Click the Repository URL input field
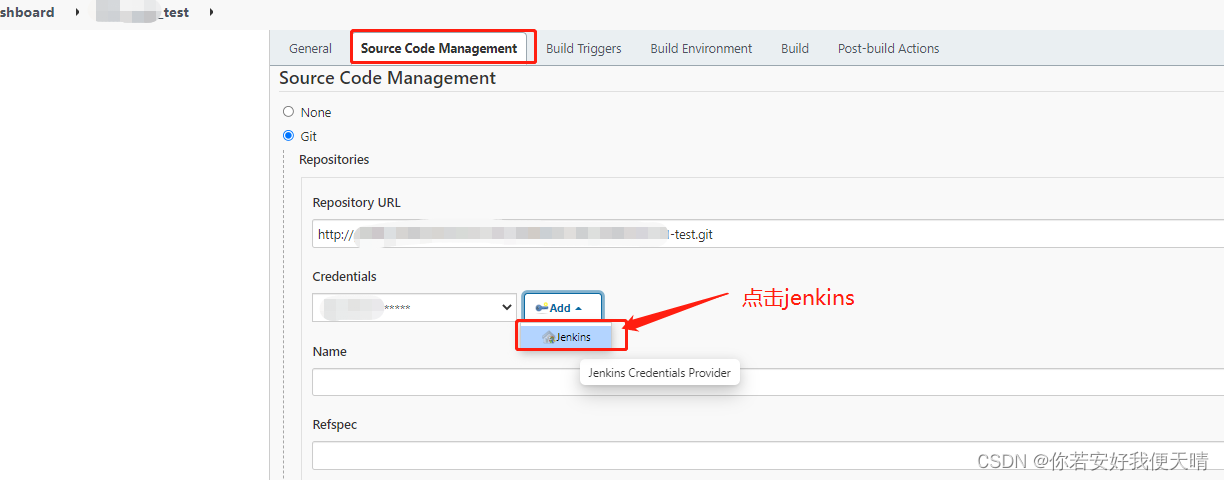Image resolution: width=1224 pixels, height=480 pixels. pyautogui.click(x=767, y=234)
